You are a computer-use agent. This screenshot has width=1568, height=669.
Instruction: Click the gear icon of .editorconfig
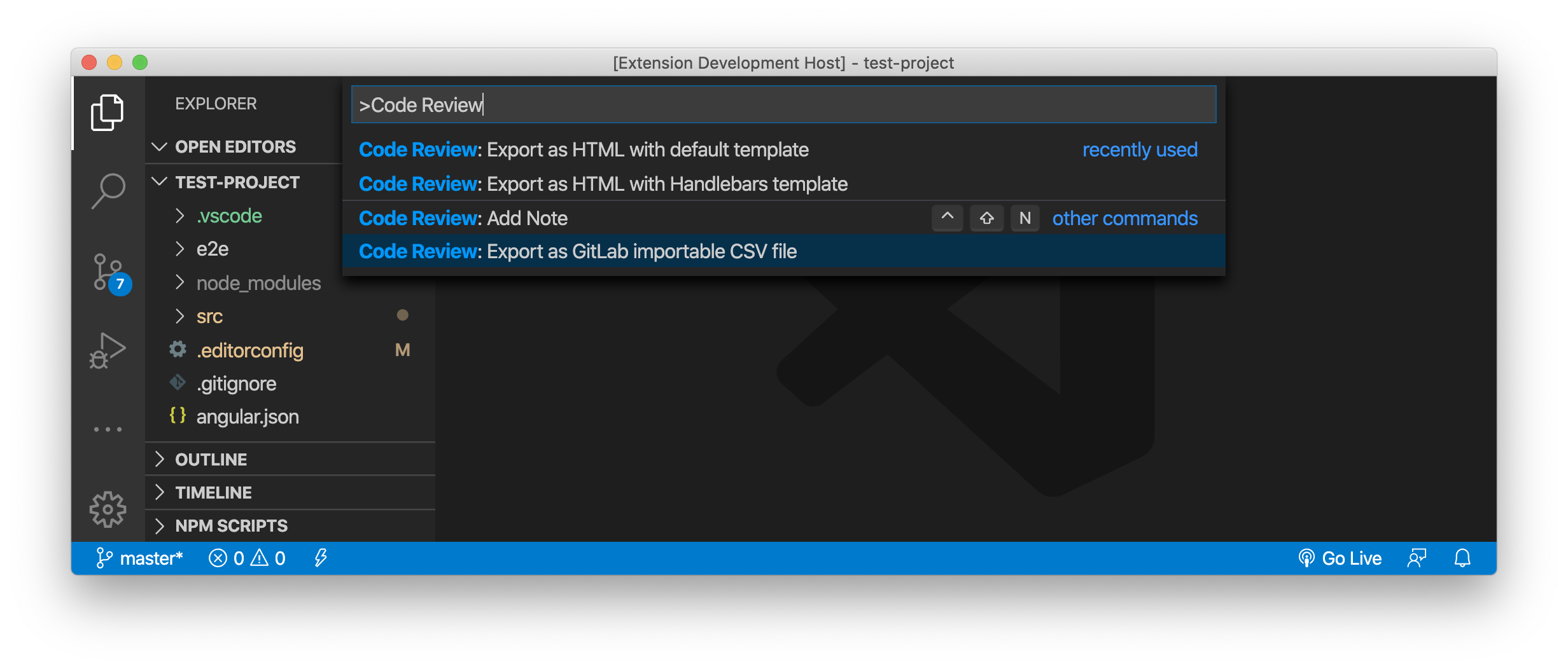[178, 349]
